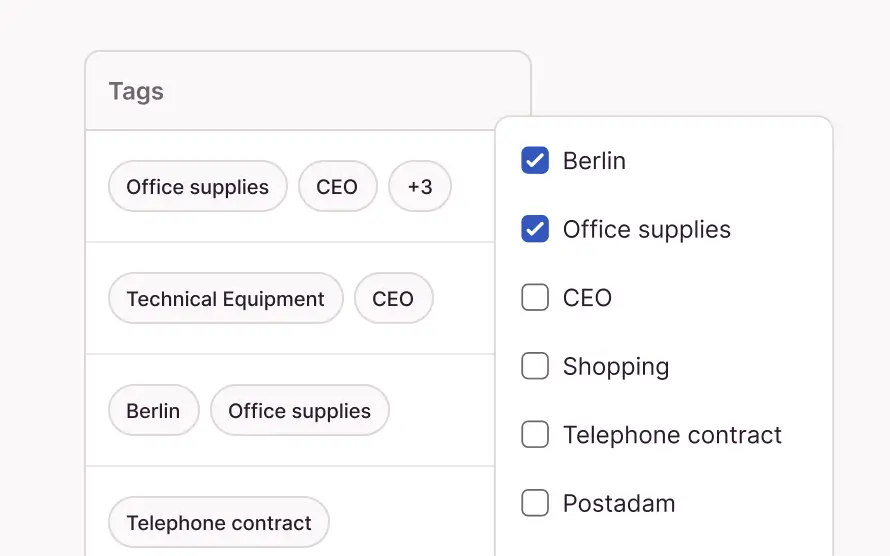Click the Tags column header
890x556 pixels.
[136, 92]
